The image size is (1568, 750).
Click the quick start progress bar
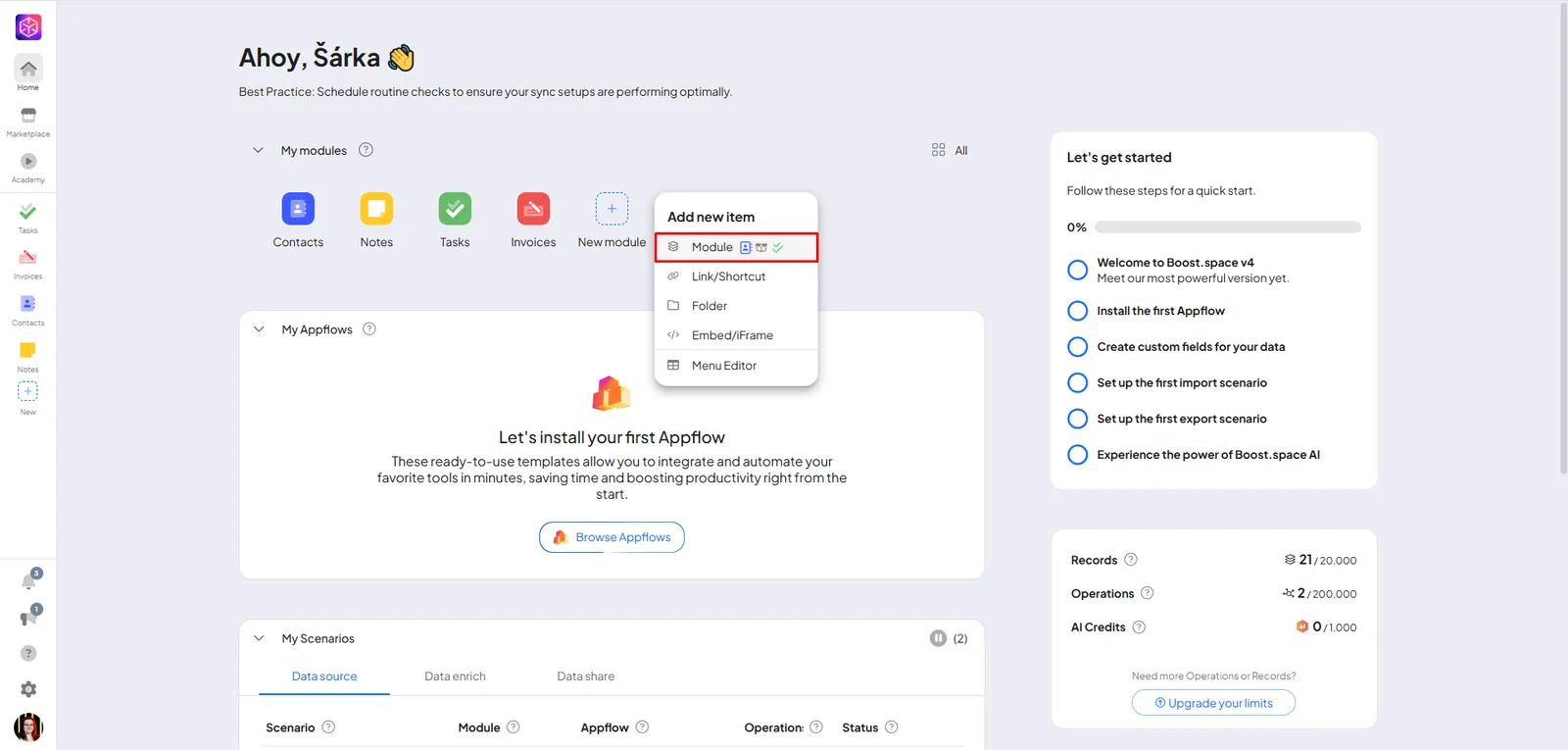click(1228, 227)
